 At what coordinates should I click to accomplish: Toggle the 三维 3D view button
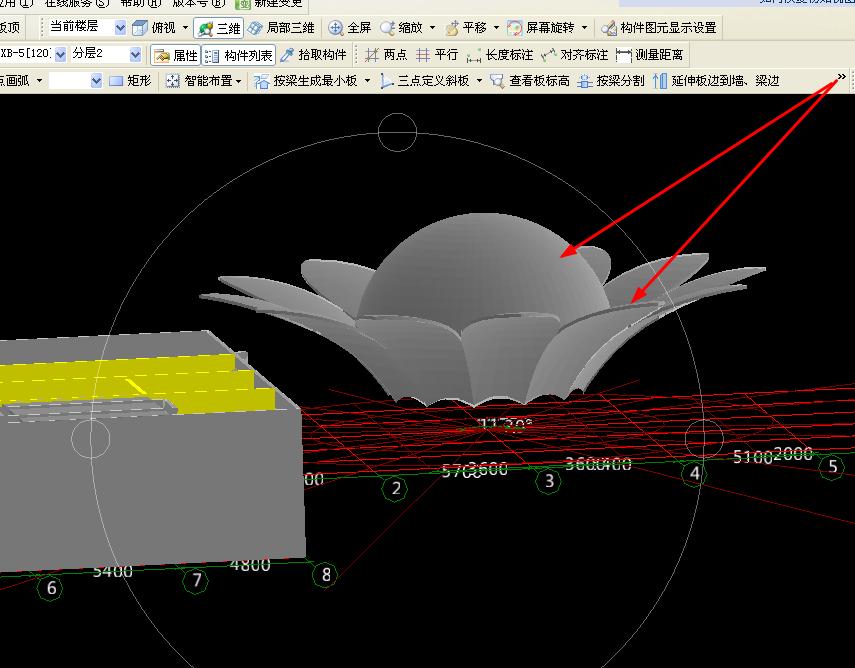click(x=218, y=28)
